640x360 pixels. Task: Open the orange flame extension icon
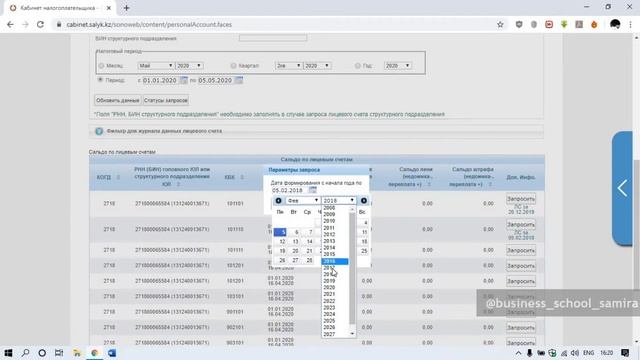(x=594, y=24)
